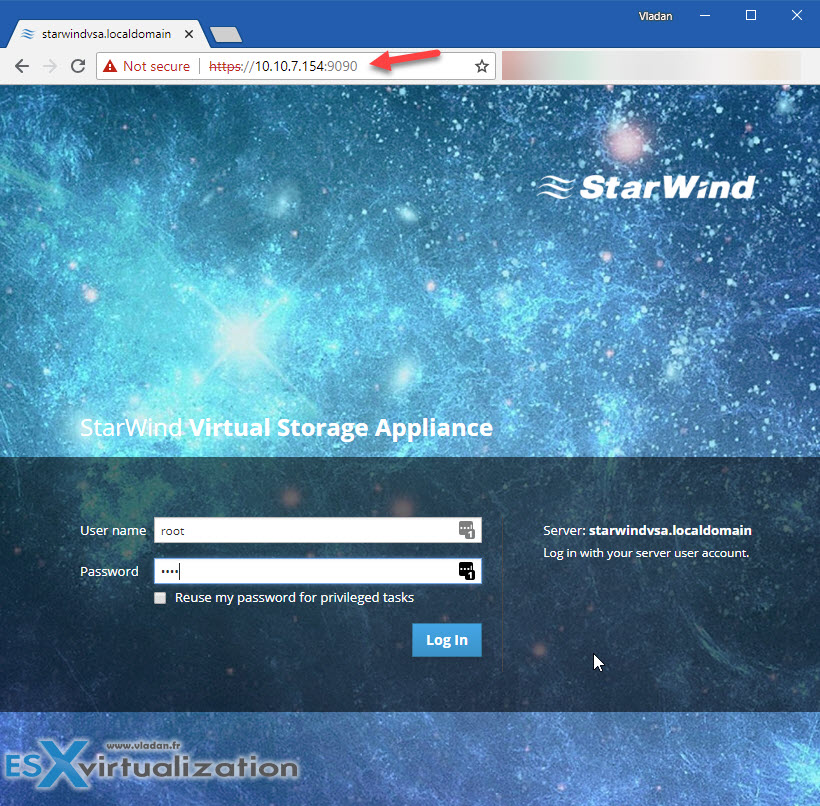
Task: Click the 'Reuse my password for privileged tasks' label
Action: point(294,598)
